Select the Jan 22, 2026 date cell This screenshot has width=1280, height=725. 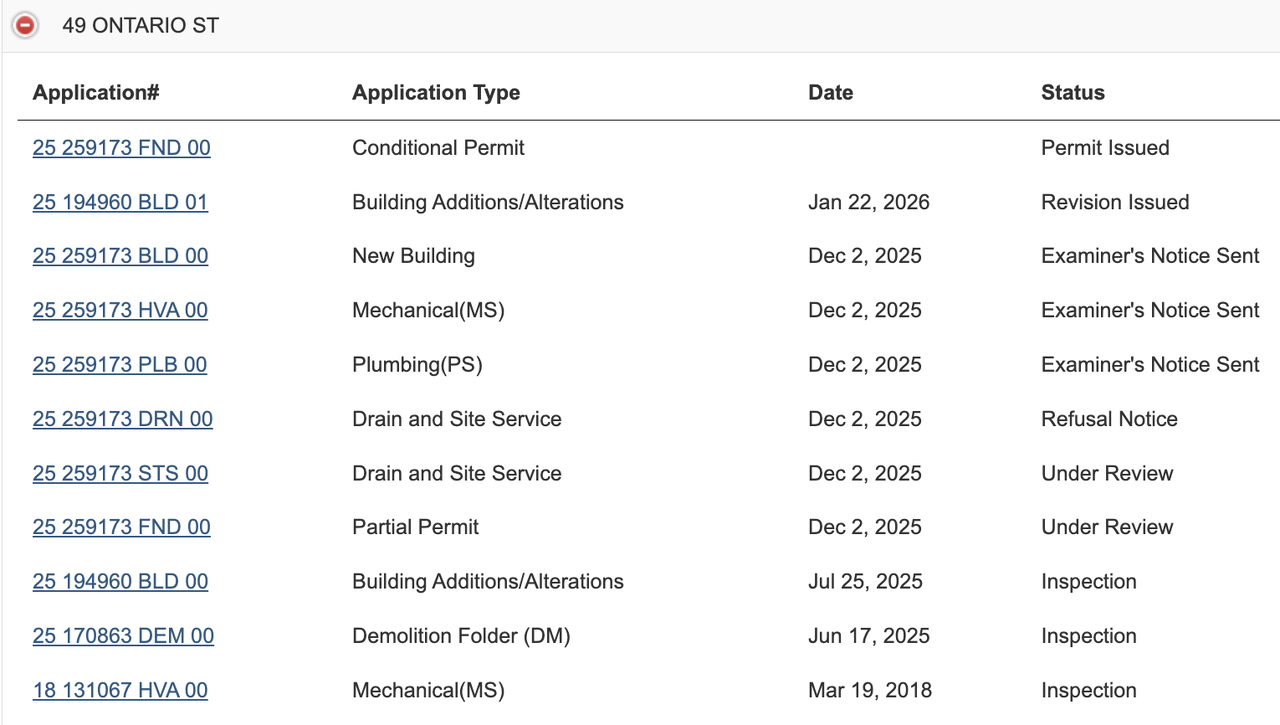pos(869,202)
